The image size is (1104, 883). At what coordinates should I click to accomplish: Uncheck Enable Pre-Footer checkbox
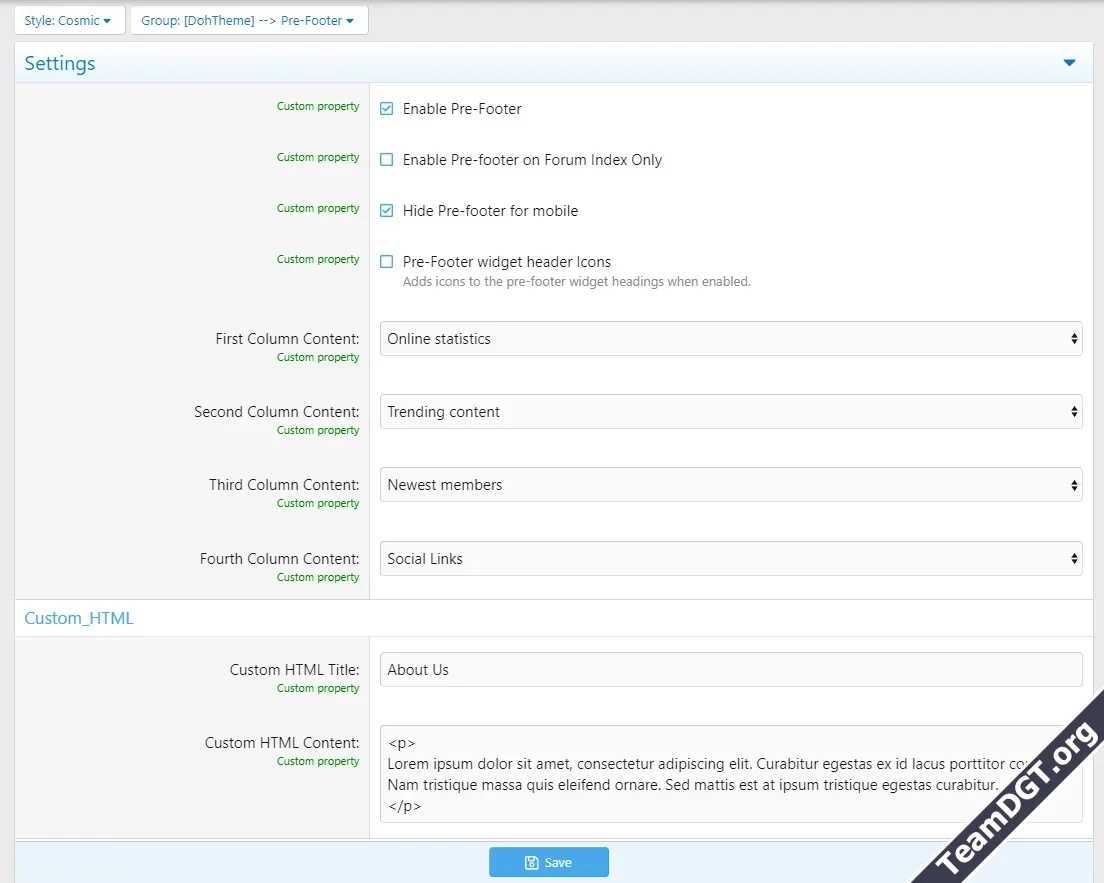click(x=387, y=109)
